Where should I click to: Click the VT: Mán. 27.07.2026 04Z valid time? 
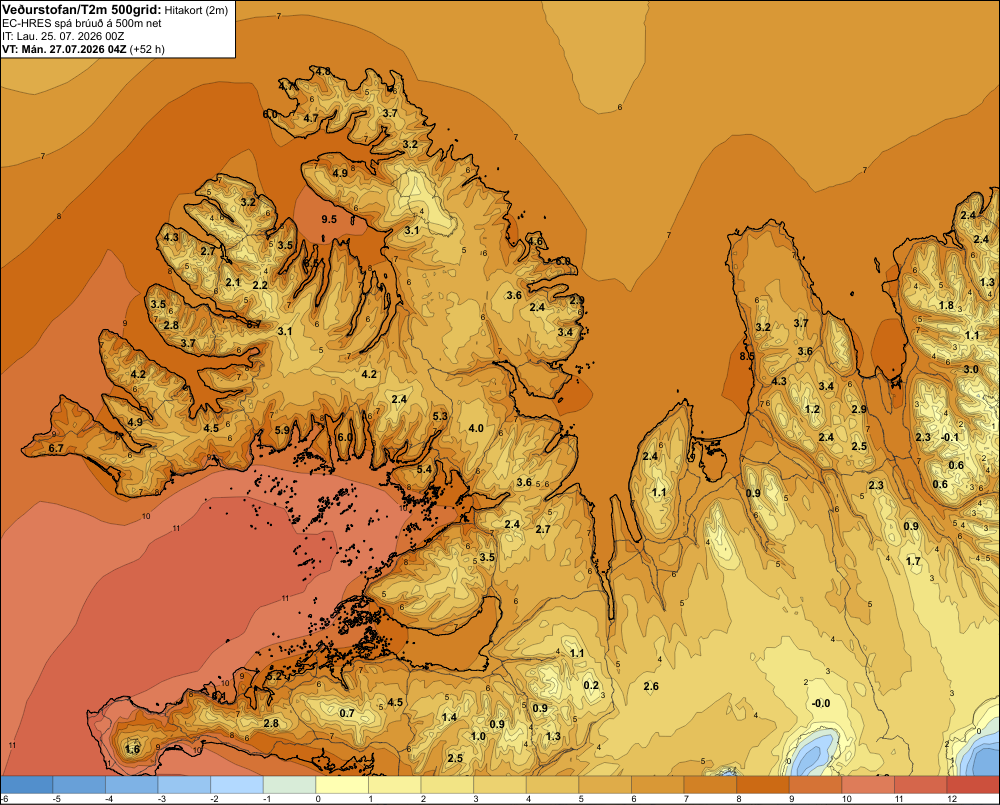[83, 49]
